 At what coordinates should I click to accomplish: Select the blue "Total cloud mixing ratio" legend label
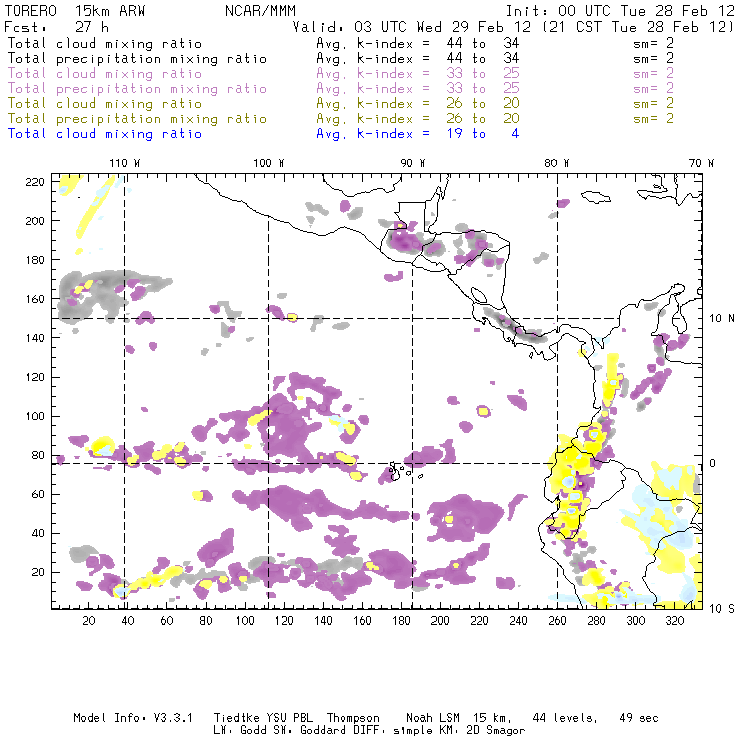pyautogui.click(x=105, y=134)
